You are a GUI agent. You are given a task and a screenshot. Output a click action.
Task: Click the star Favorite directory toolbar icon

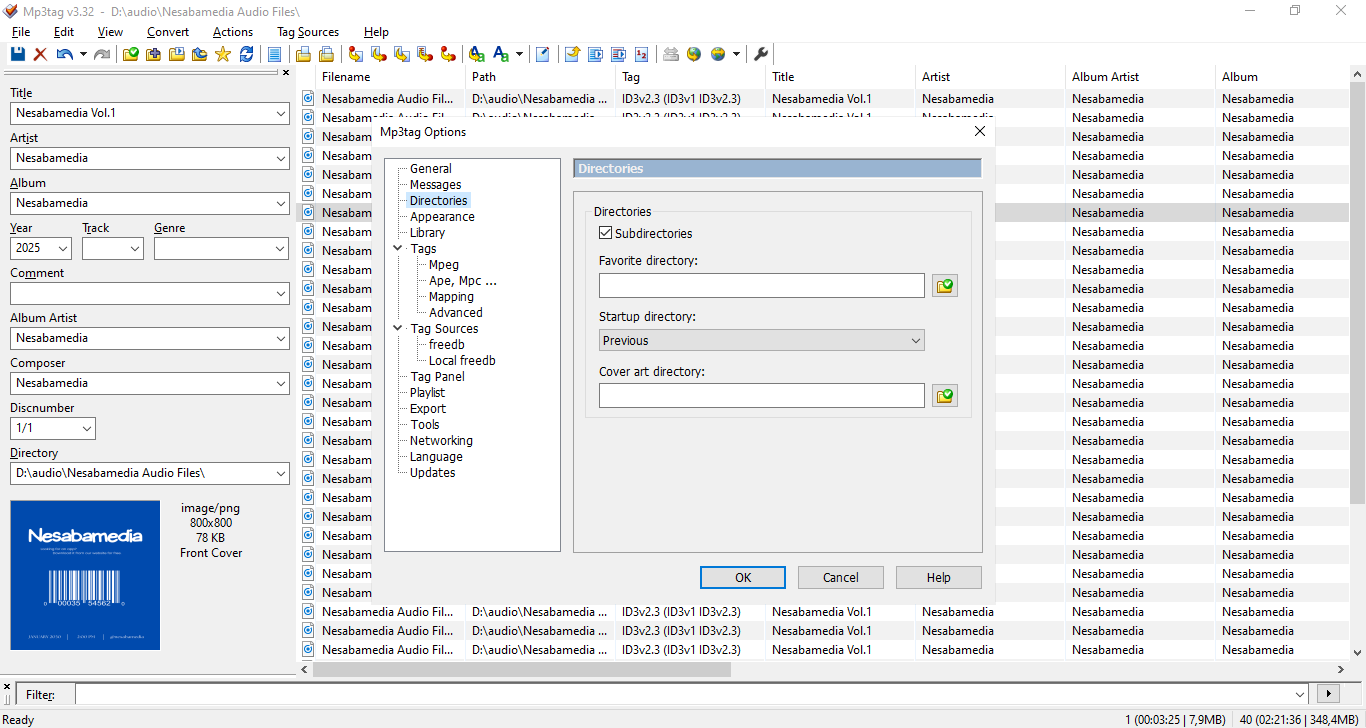[x=223, y=54]
